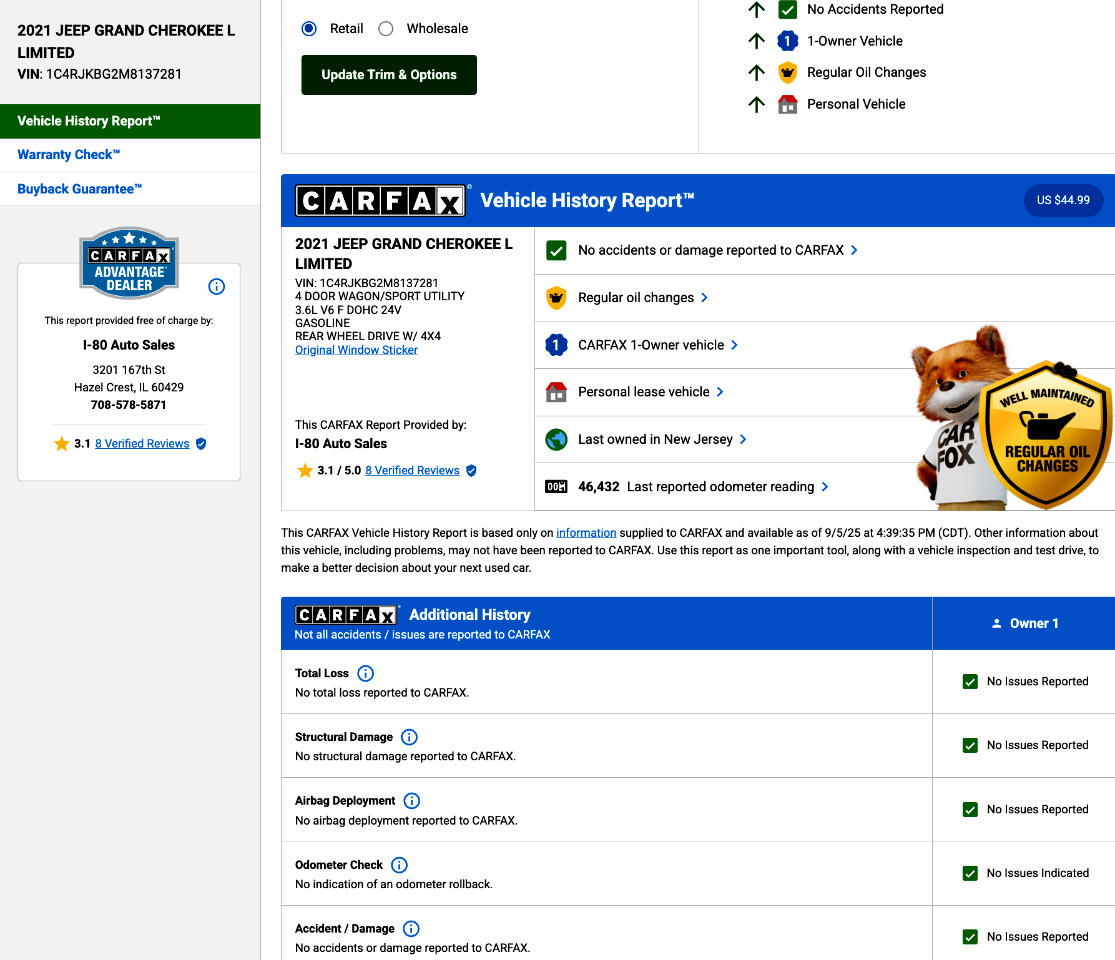The height and width of the screenshot is (960, 1115).
Task: Click Odometer Check info icon
Action: point(399,865)
